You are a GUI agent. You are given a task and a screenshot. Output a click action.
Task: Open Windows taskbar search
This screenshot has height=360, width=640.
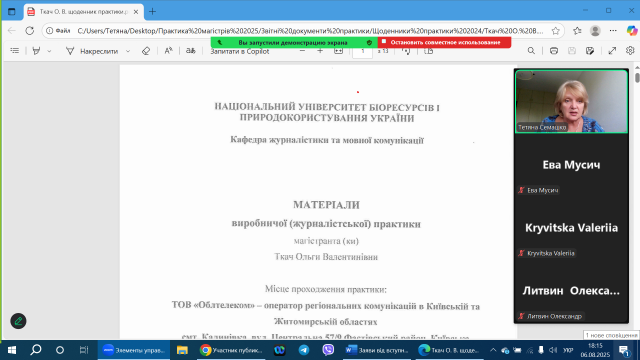click(x=36, y=350)
